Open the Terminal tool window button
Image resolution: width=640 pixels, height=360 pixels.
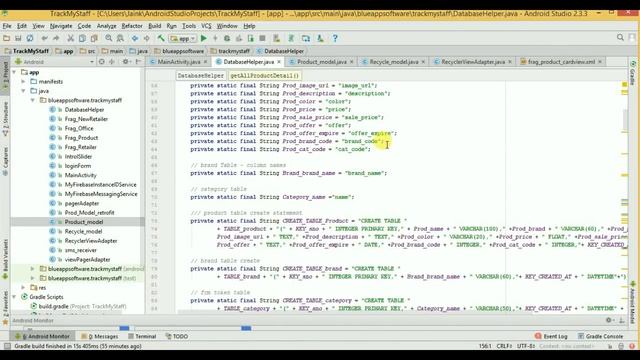142,336
